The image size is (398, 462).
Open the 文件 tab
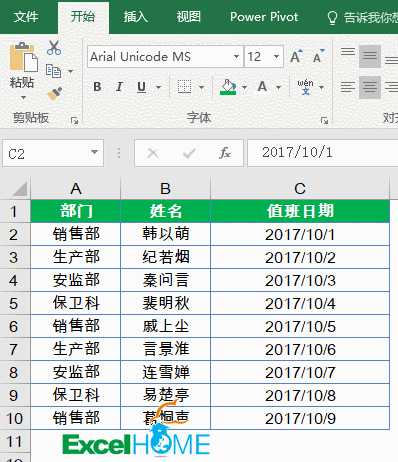point(26,17)
